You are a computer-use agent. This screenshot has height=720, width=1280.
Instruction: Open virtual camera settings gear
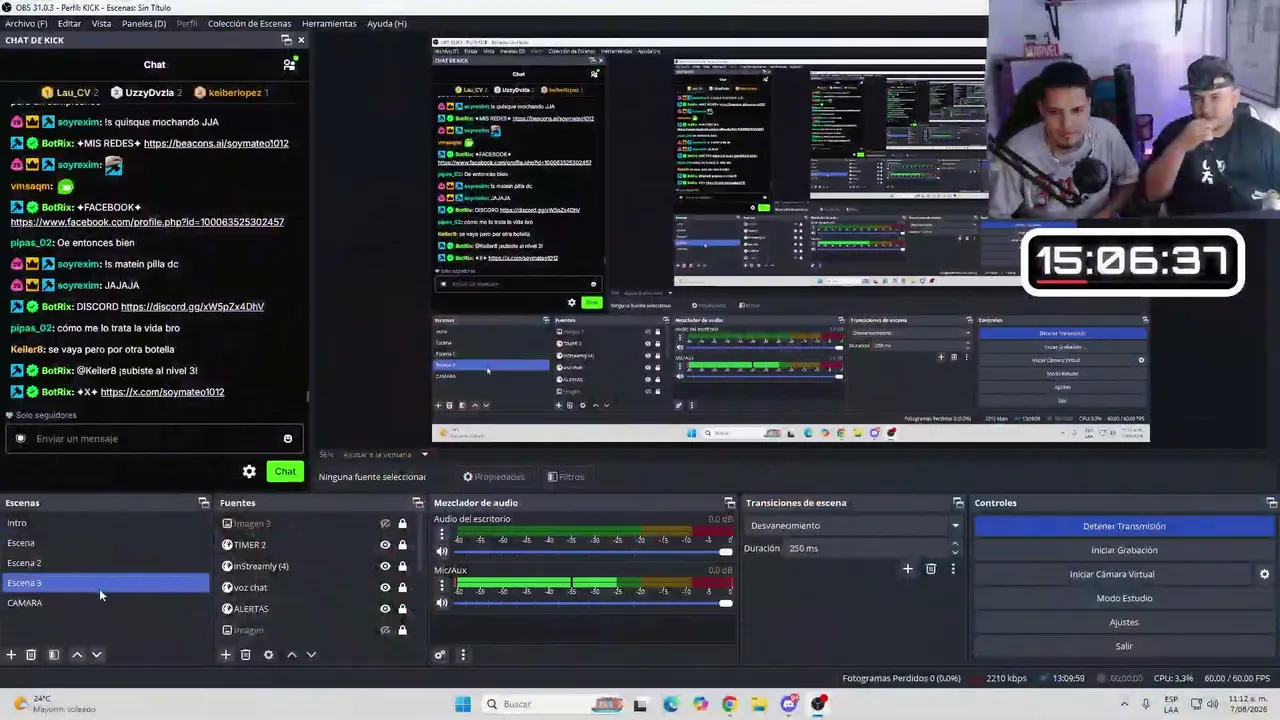(1264, 574)
